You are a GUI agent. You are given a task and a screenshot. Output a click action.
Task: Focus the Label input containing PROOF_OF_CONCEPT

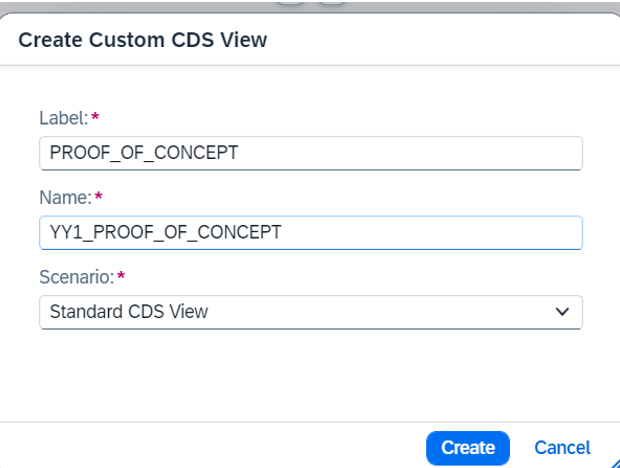tap(311, 153)
